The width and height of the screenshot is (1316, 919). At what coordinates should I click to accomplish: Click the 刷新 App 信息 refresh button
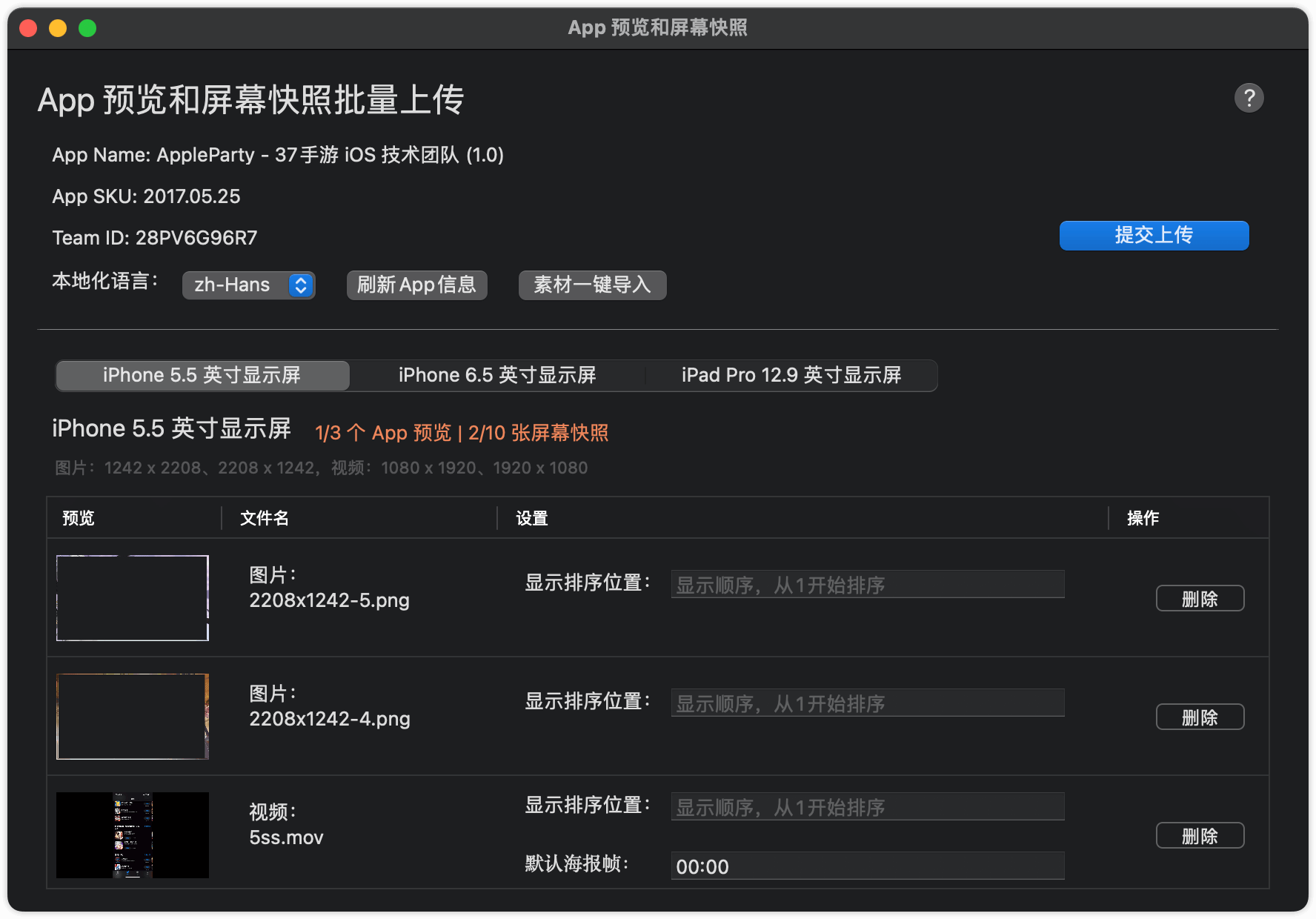[416, 285]
